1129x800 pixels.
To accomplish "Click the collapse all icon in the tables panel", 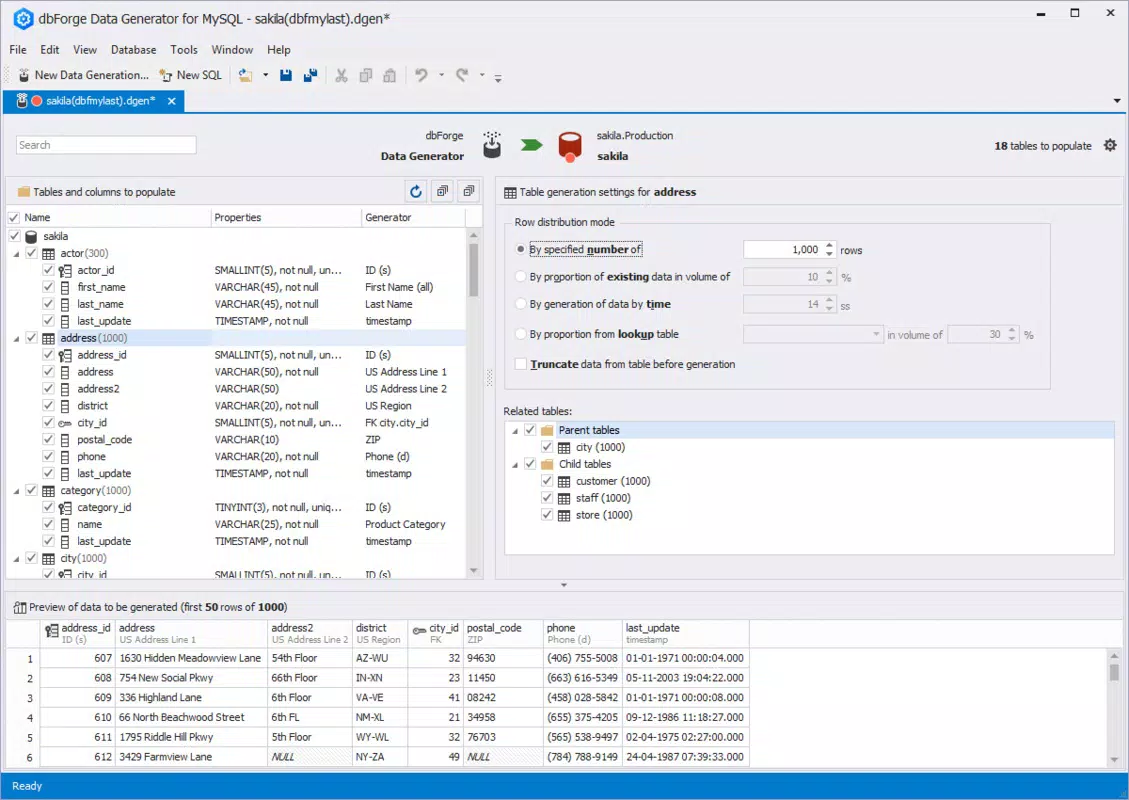I will click(x=469, y=192).
